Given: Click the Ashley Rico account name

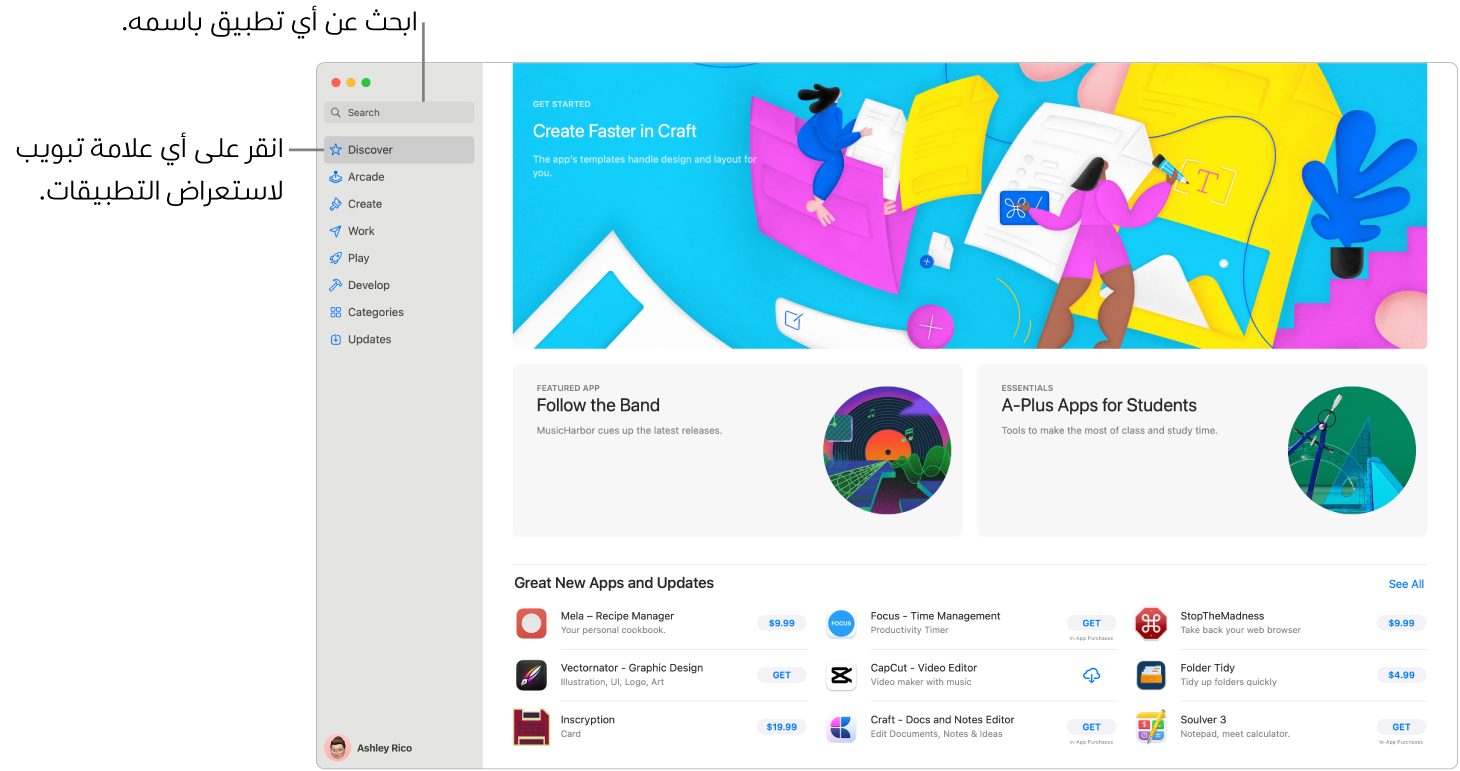Looking at the screenshot, I should (x=384, y=748).
